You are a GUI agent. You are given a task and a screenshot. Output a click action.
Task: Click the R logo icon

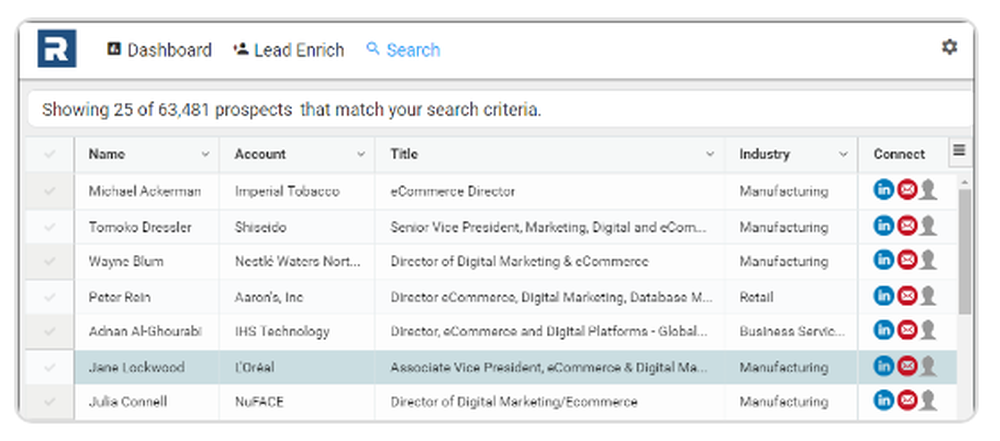click(57, 49)
